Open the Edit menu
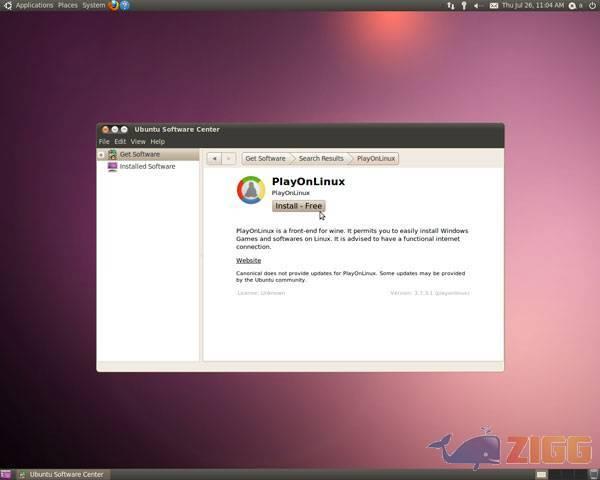This screenshot has height=480, width=600. tap(120, 142)
